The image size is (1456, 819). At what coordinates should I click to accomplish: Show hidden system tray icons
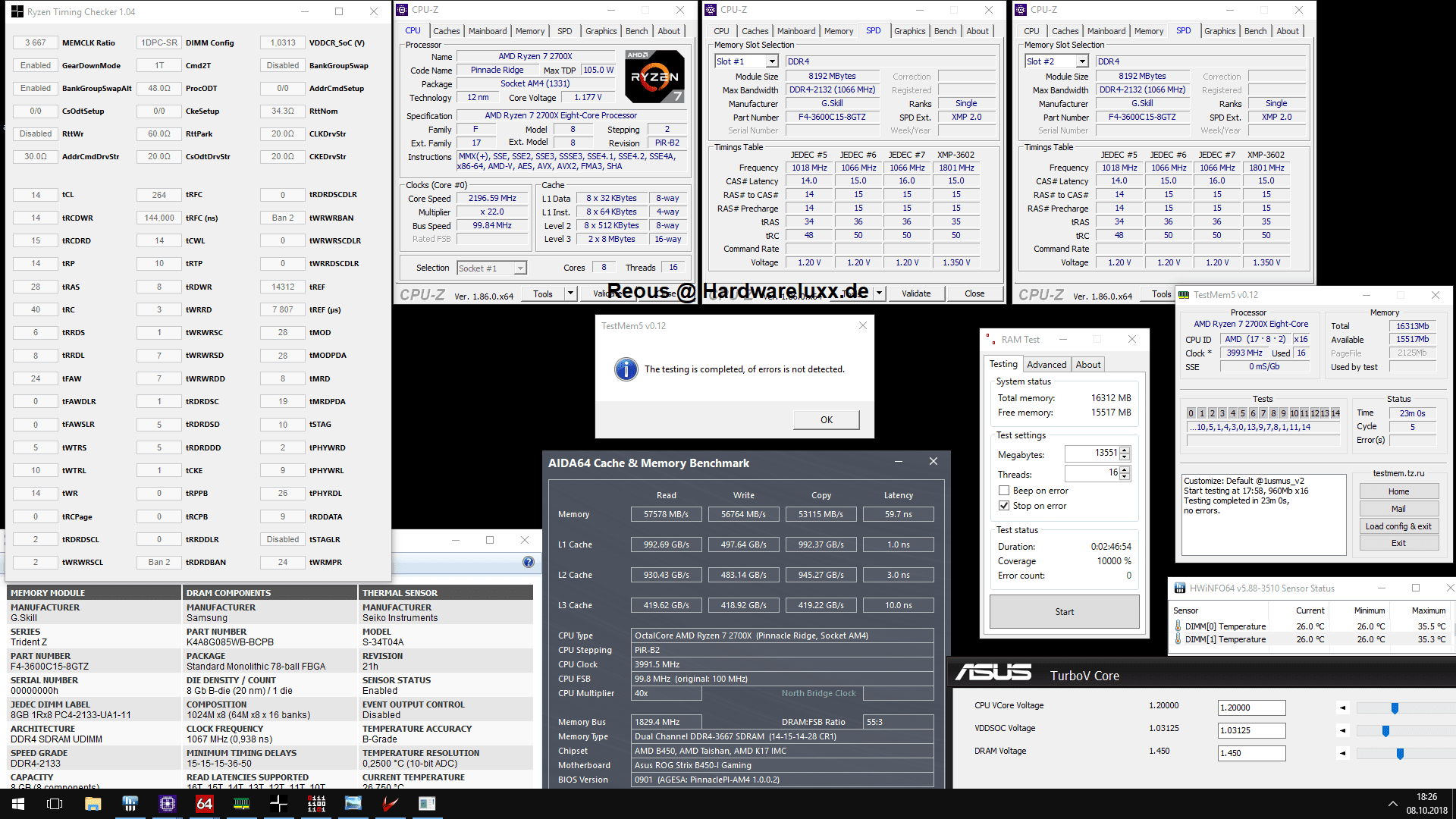tap(1392, 804)
